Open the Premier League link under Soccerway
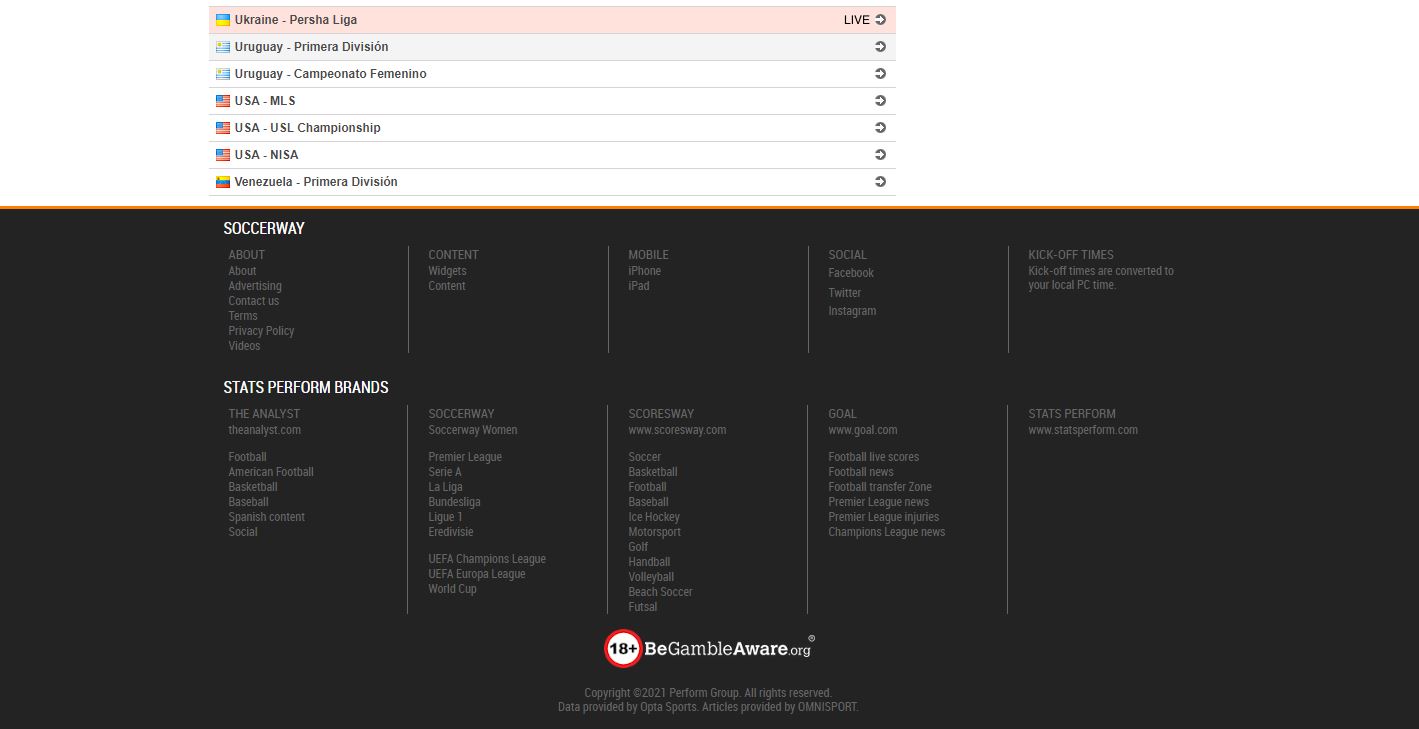This screenshot has height=729, width=1419. pyautogui.click(x=465, y=457)
